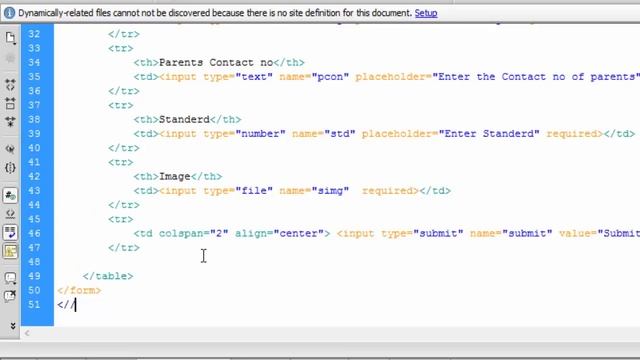Click the closing </tr> tag on line 47
This screenshot has width=640, height=360.
tap(124, 248)
